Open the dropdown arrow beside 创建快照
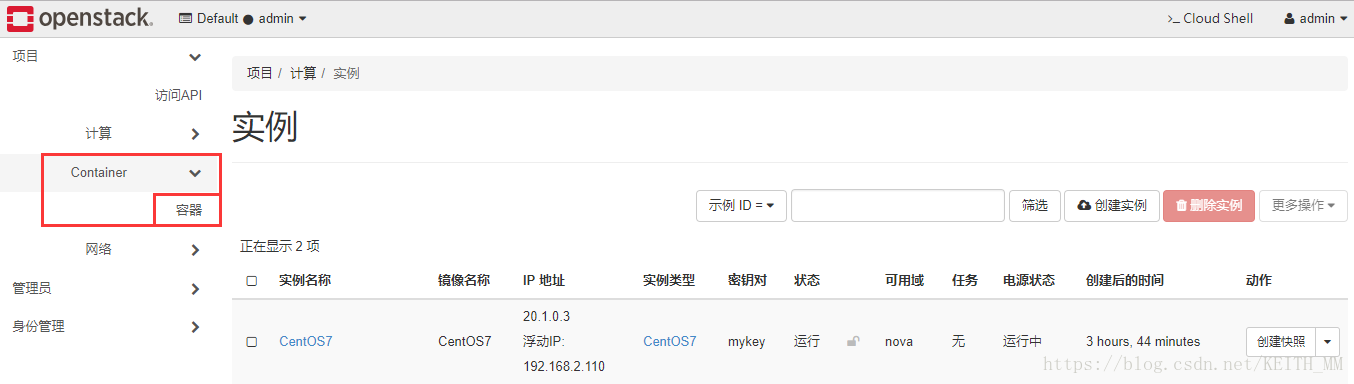The height and width of the screenshot is (384, 1354). (x=1328, y=341)
